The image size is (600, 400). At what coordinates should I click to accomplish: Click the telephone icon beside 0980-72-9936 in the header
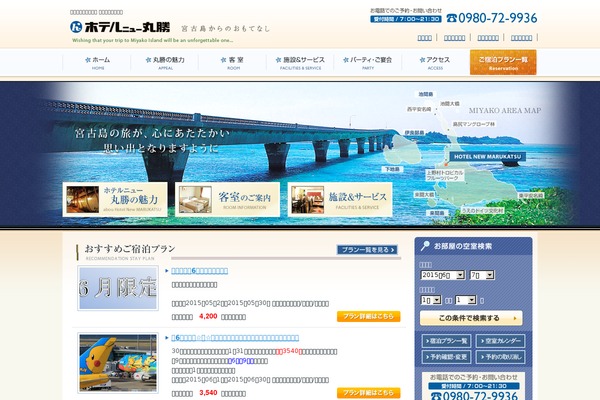451,18
